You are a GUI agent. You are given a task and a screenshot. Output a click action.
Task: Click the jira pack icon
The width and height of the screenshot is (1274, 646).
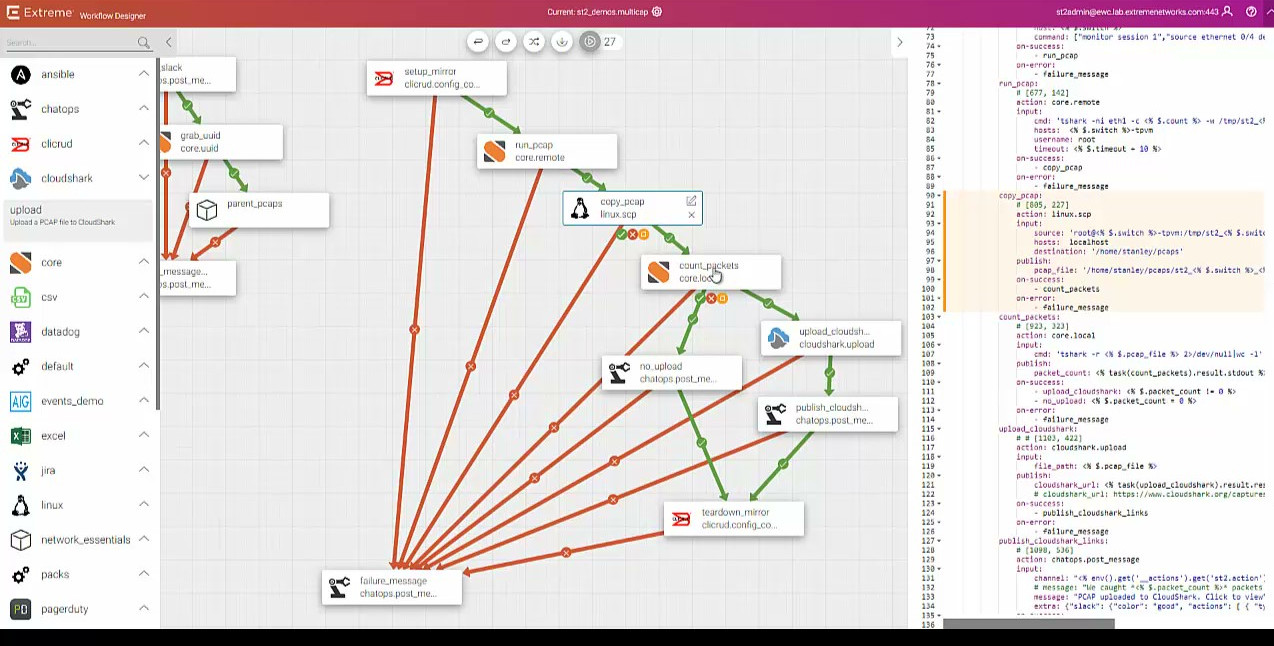(x=20, y=470)
